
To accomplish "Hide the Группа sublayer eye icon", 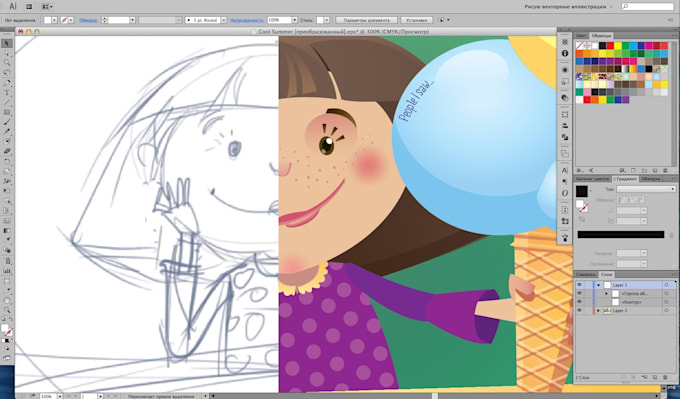I will pyautogui.click(x=579, y=294).
